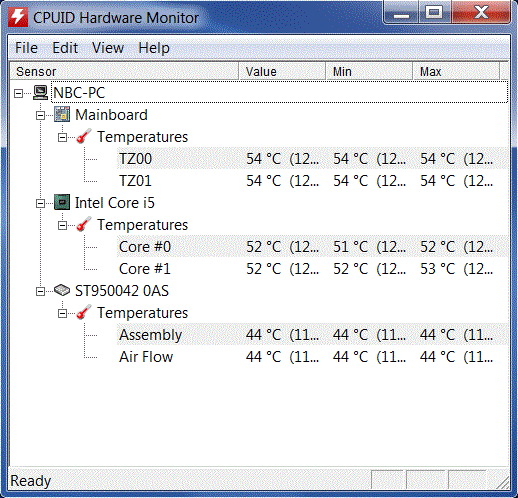Viewport: 518px width, 498px height.
Task: Click the Mainboard Temperatures thermometer icon
Action: coord(84,137)
